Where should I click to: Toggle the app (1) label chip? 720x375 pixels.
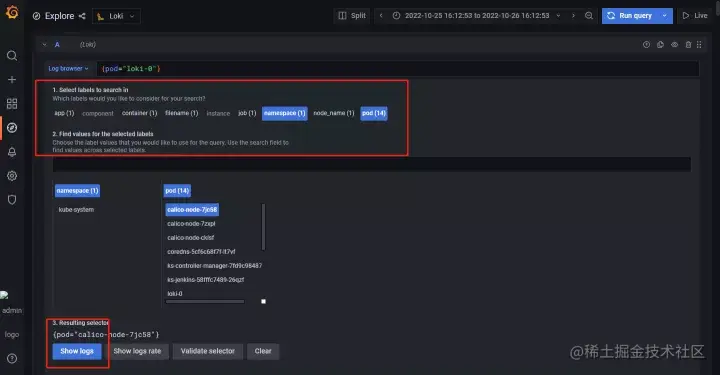coord(64,113)
